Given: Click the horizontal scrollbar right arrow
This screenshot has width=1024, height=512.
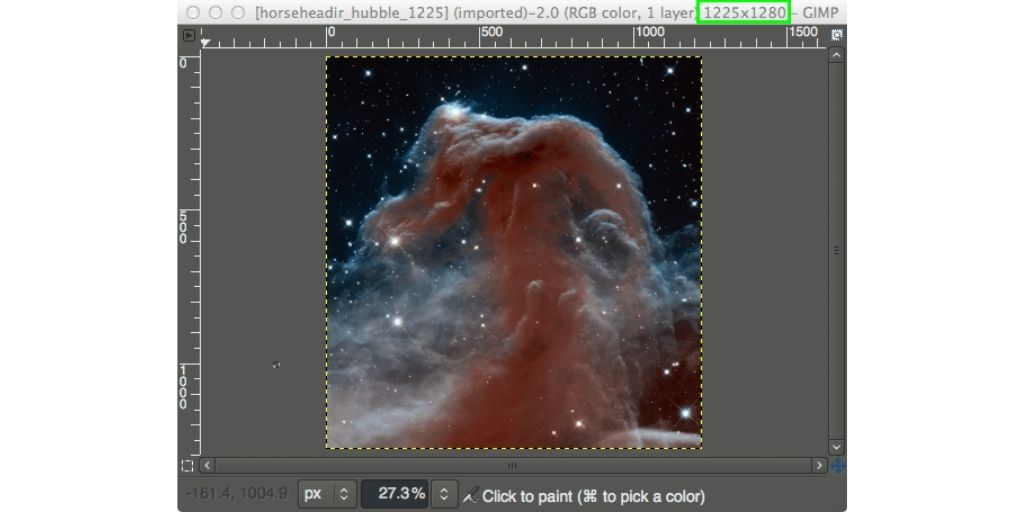Looking at the screenshot, I should point(820,466).
